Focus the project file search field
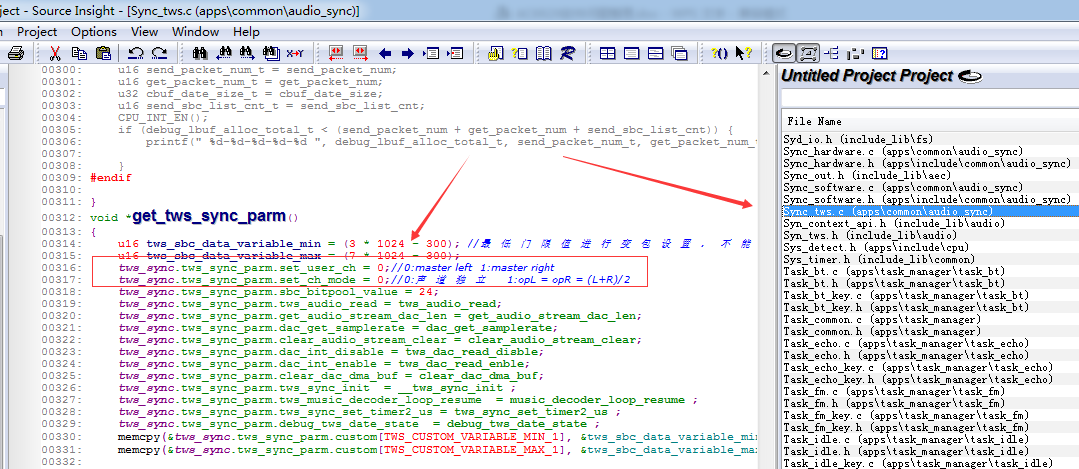Viewport: 1079px width, 469px height. click(x=930, y=99)
